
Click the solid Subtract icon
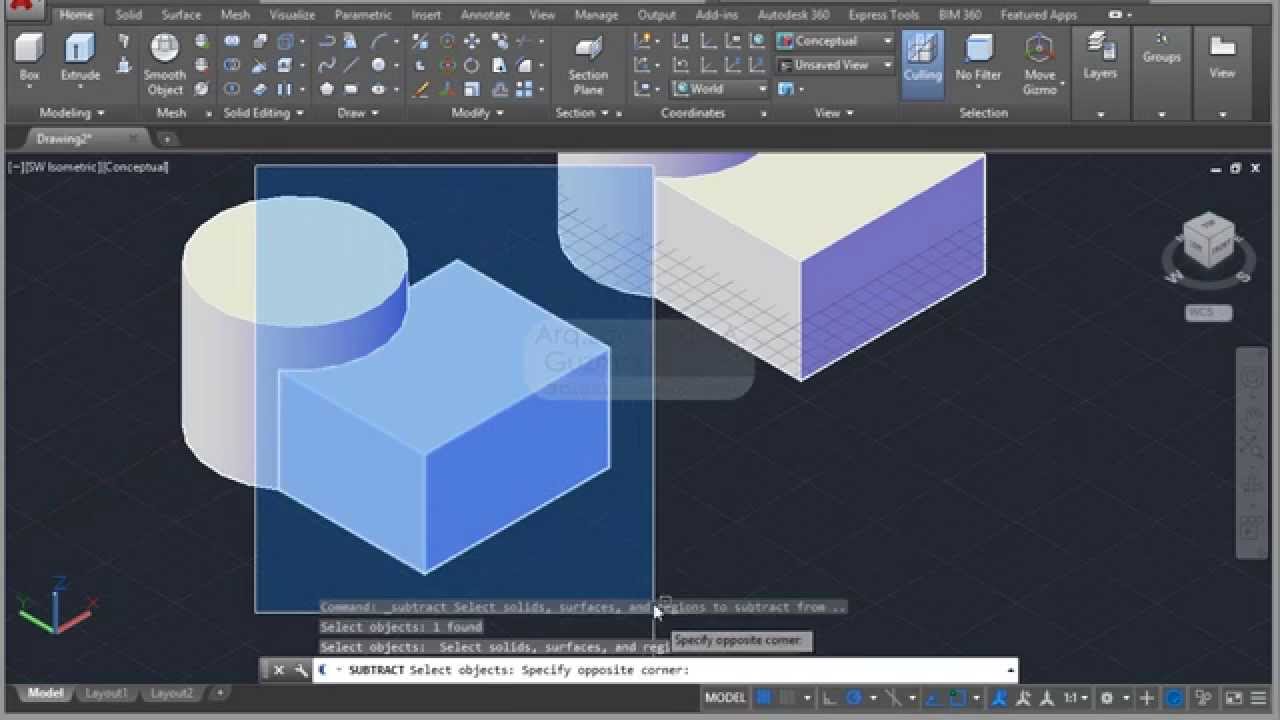coord(232,65)
